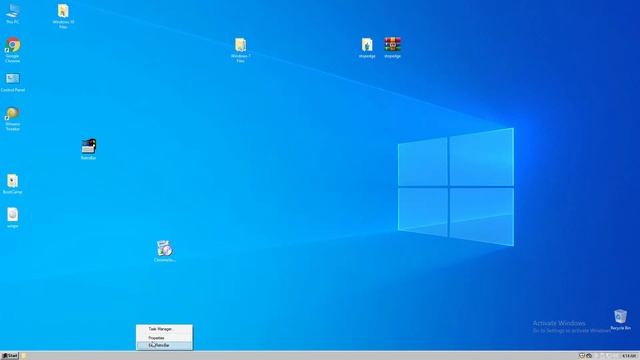This screenshot has width=640, height=360.
Task: Select the BootCamp desktop icon
Action: (13, 184)
